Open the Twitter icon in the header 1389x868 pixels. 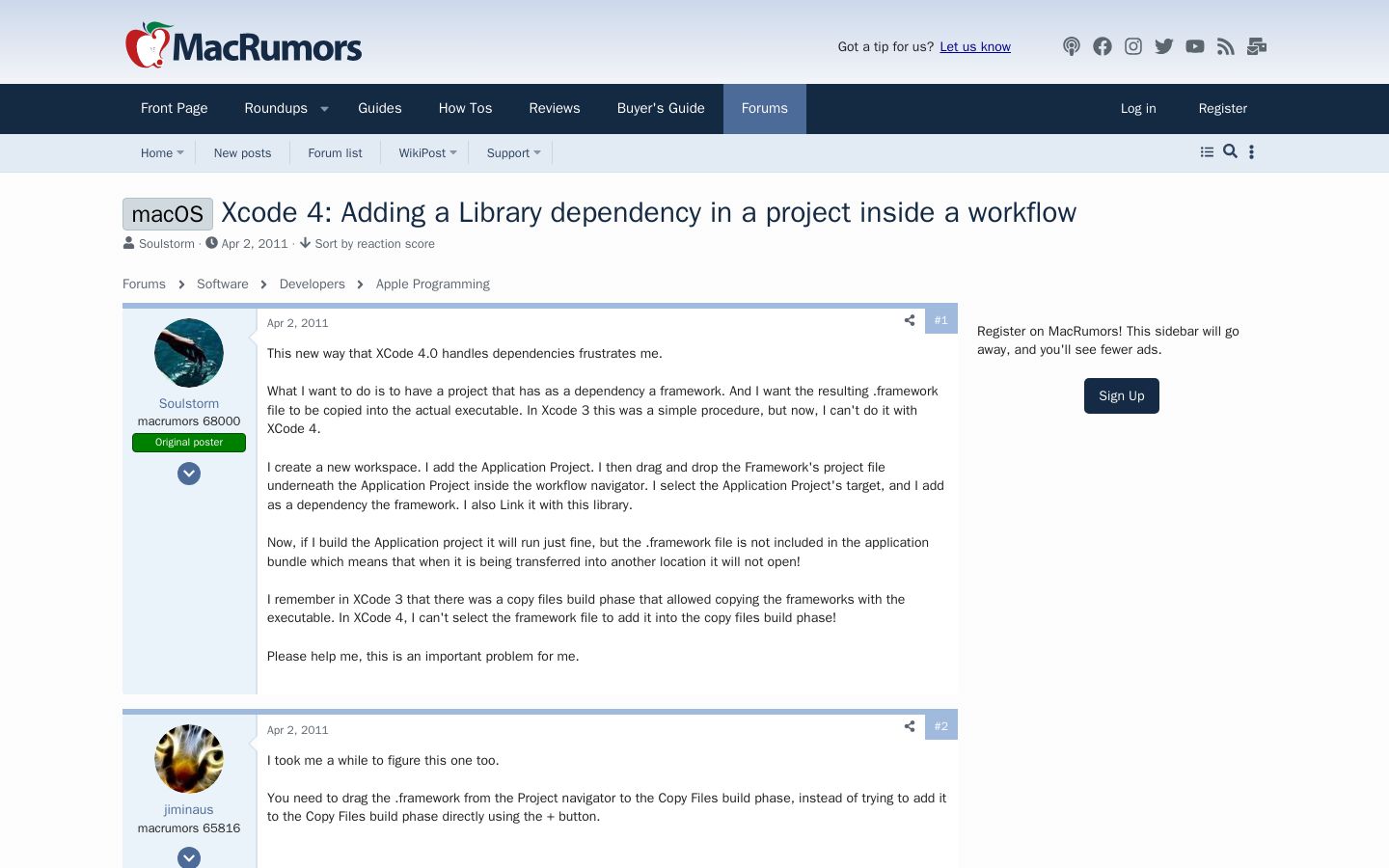1164,46
